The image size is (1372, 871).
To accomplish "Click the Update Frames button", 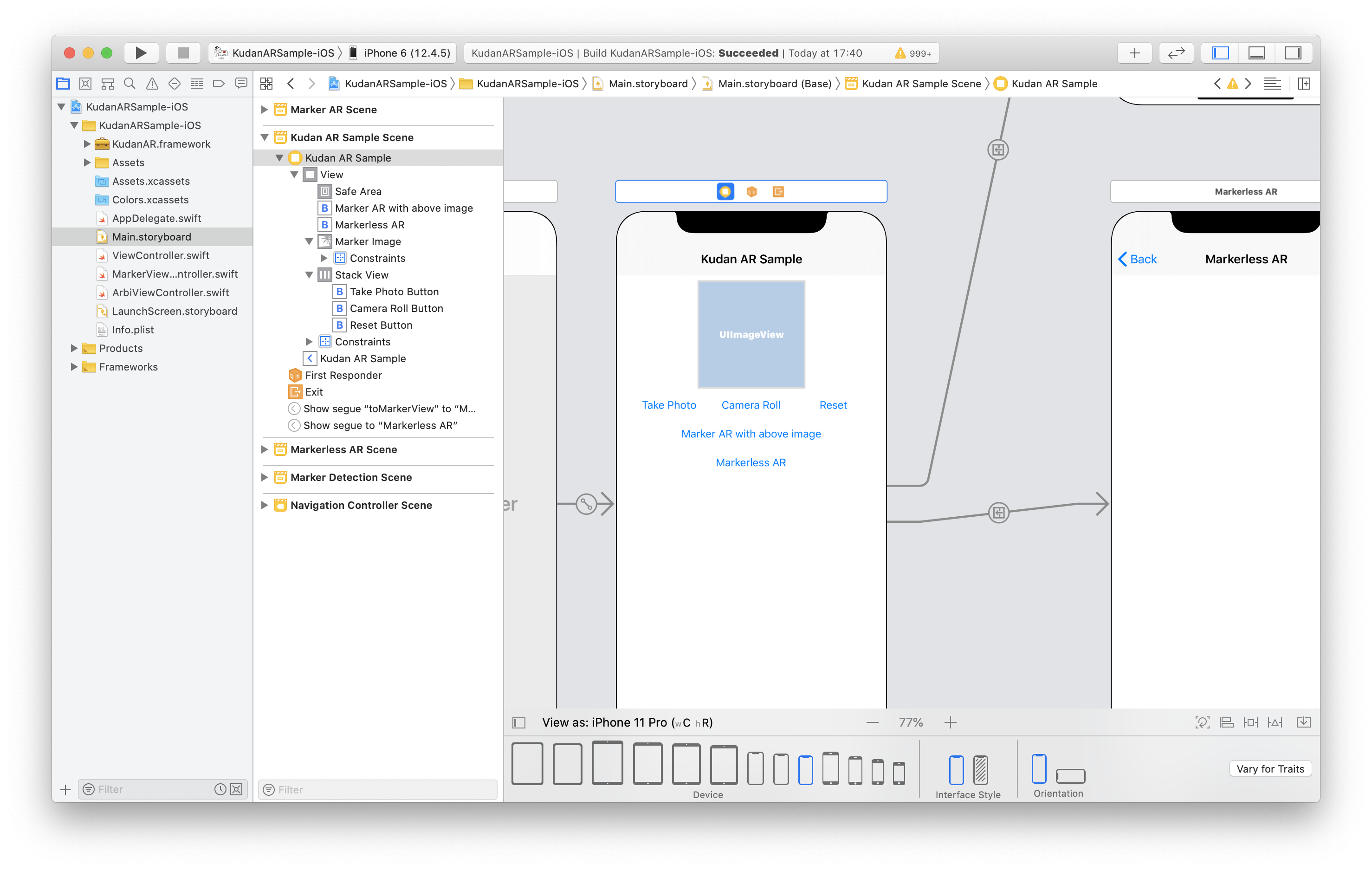I will 1202,722.
